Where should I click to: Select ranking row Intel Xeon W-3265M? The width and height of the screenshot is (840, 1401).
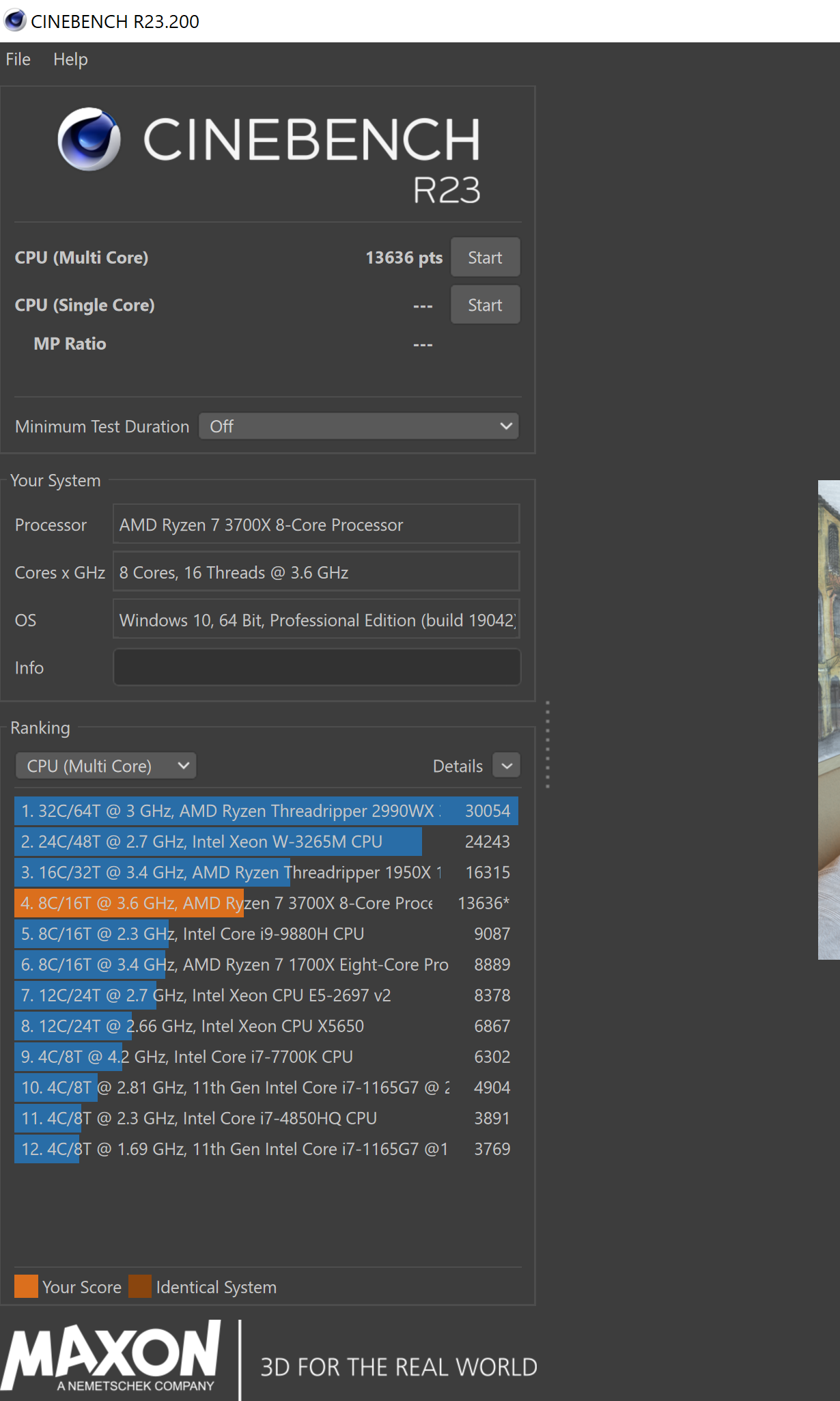coord(266,842)
